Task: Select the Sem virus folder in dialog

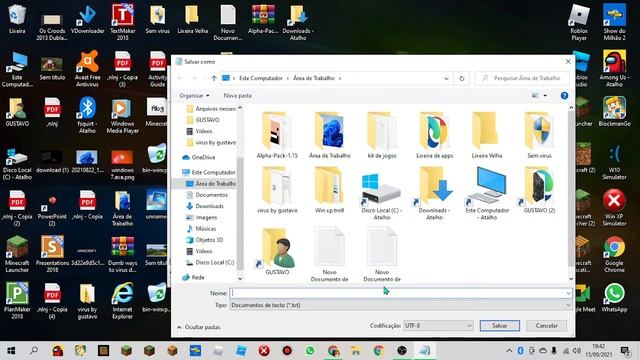Action: [539, 135]
